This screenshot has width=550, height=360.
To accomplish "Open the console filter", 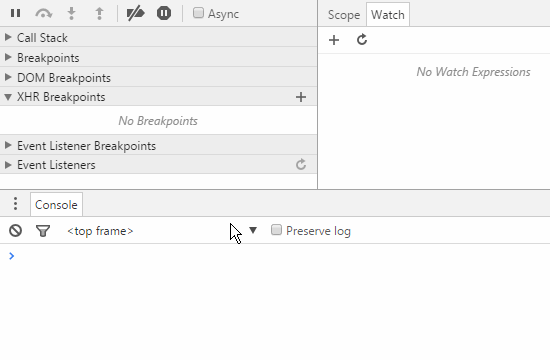I will 43,231.
